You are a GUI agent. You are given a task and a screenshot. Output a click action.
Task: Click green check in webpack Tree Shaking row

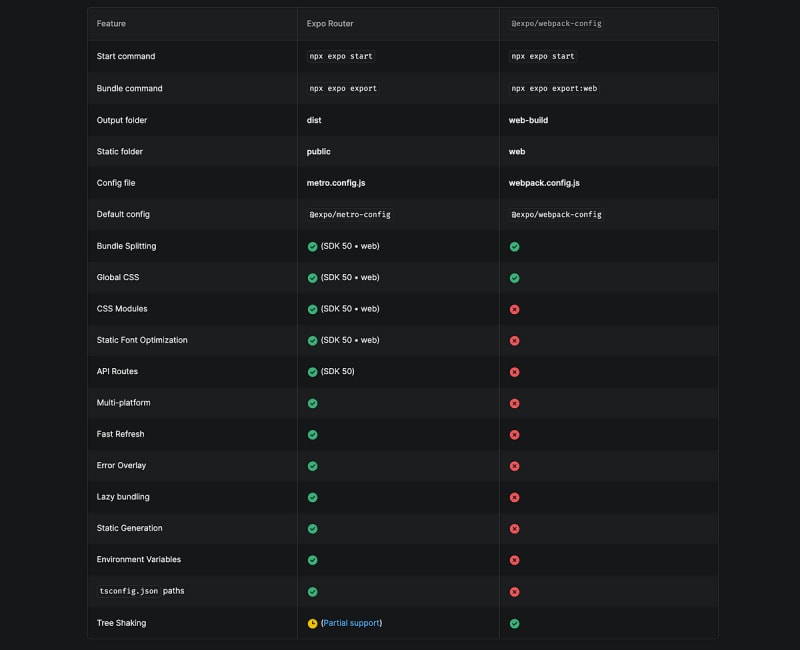point(514,623)
